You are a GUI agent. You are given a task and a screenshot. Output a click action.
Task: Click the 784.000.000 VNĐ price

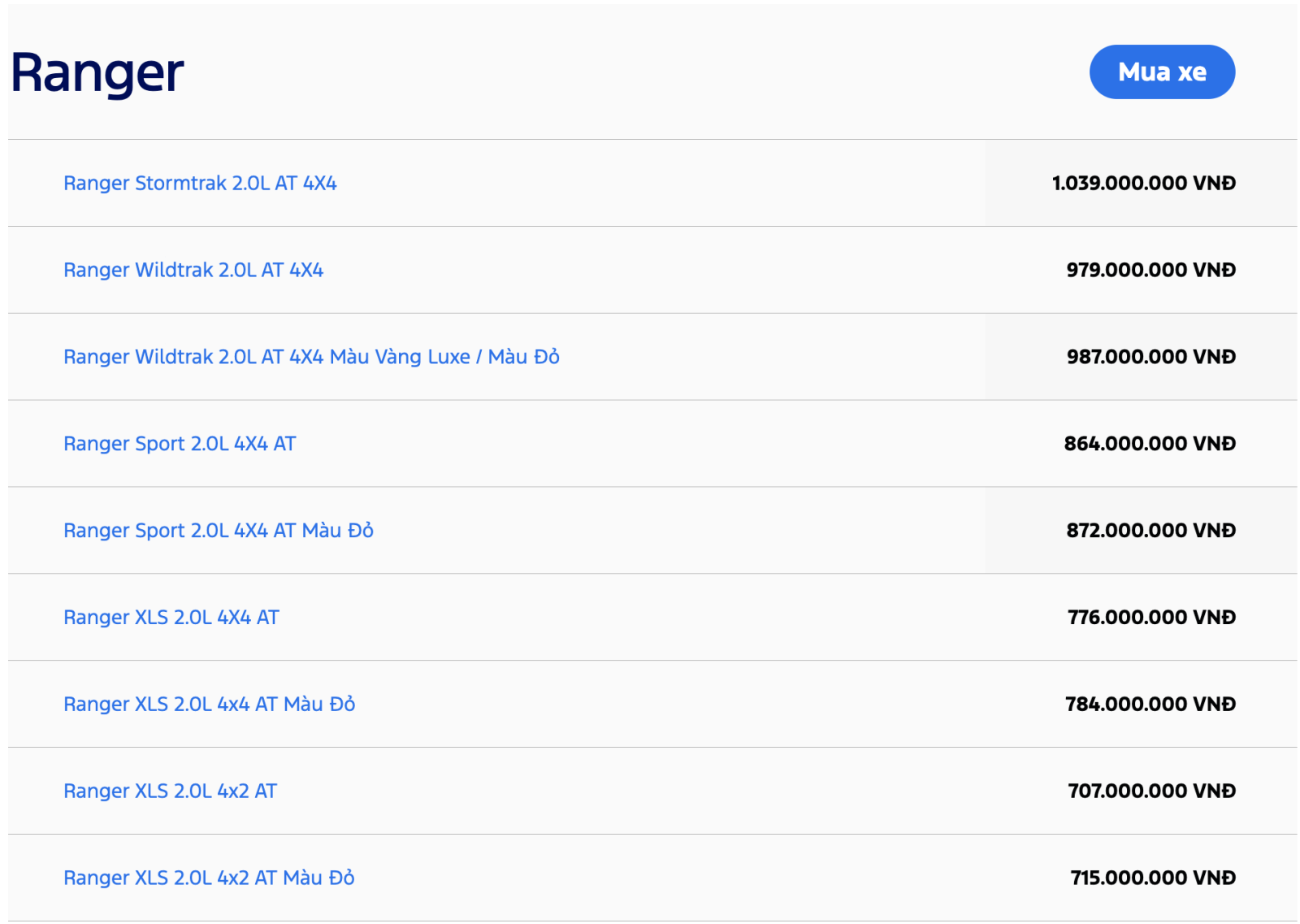(1150, 705)
